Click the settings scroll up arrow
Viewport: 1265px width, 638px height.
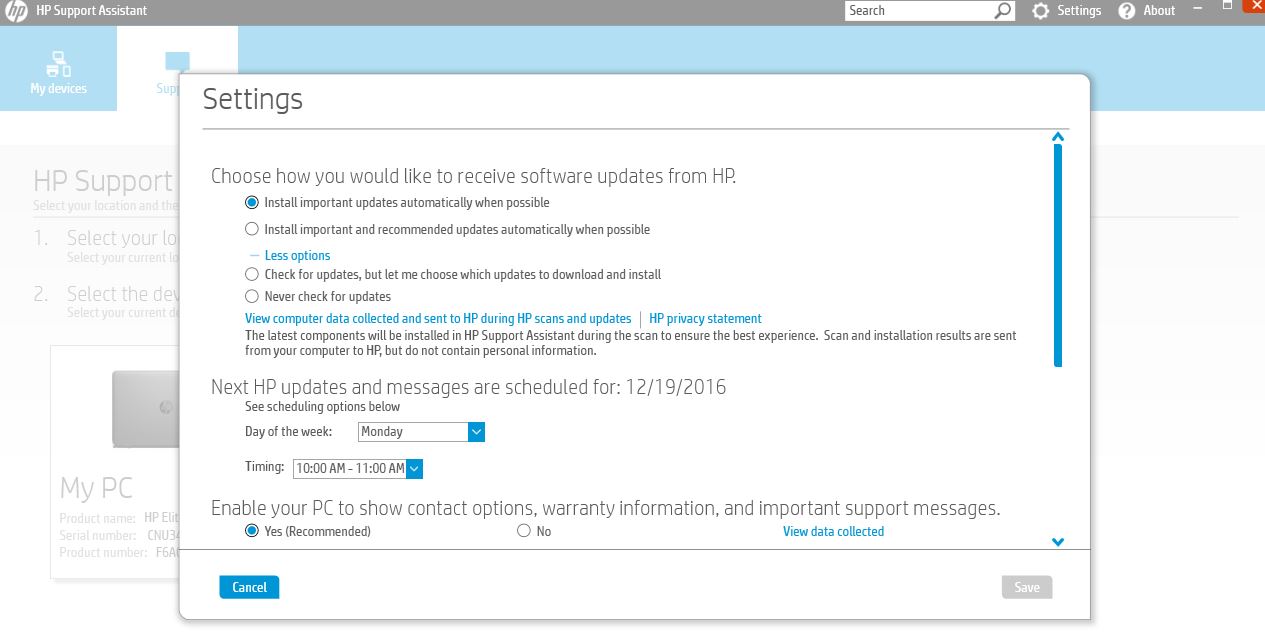(1057, 136)
